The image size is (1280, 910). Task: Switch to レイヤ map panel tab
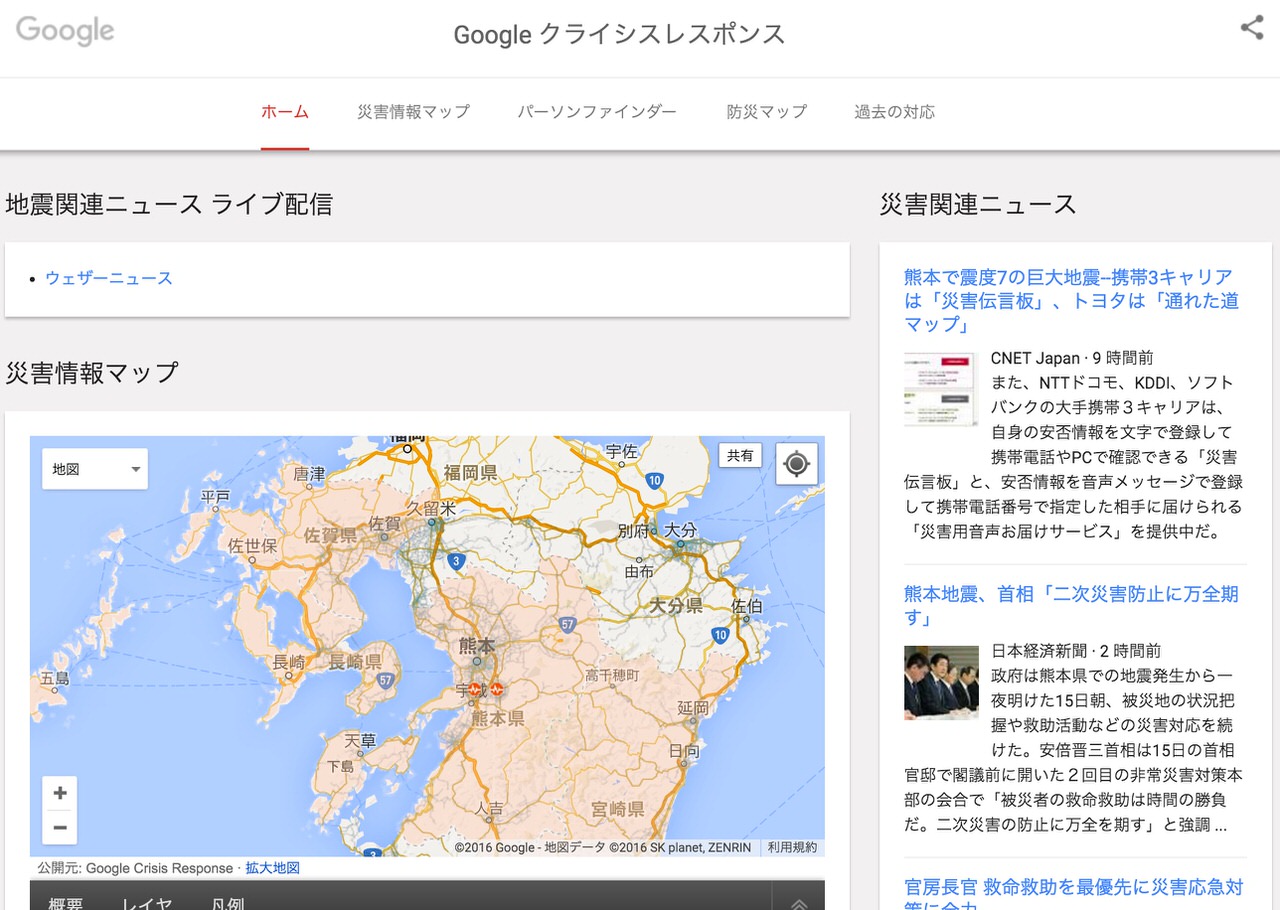[148, 903]
